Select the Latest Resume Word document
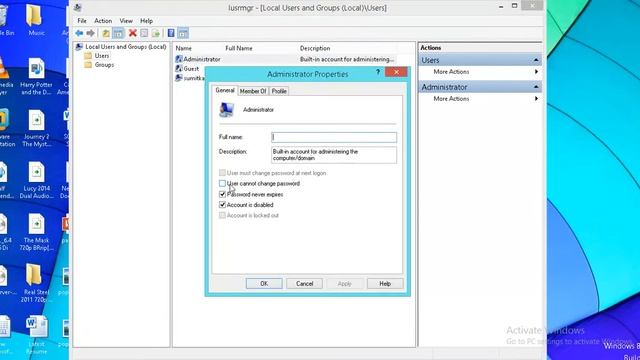The image size is (640, 360). pyautogui.click(x=36, y=335)
